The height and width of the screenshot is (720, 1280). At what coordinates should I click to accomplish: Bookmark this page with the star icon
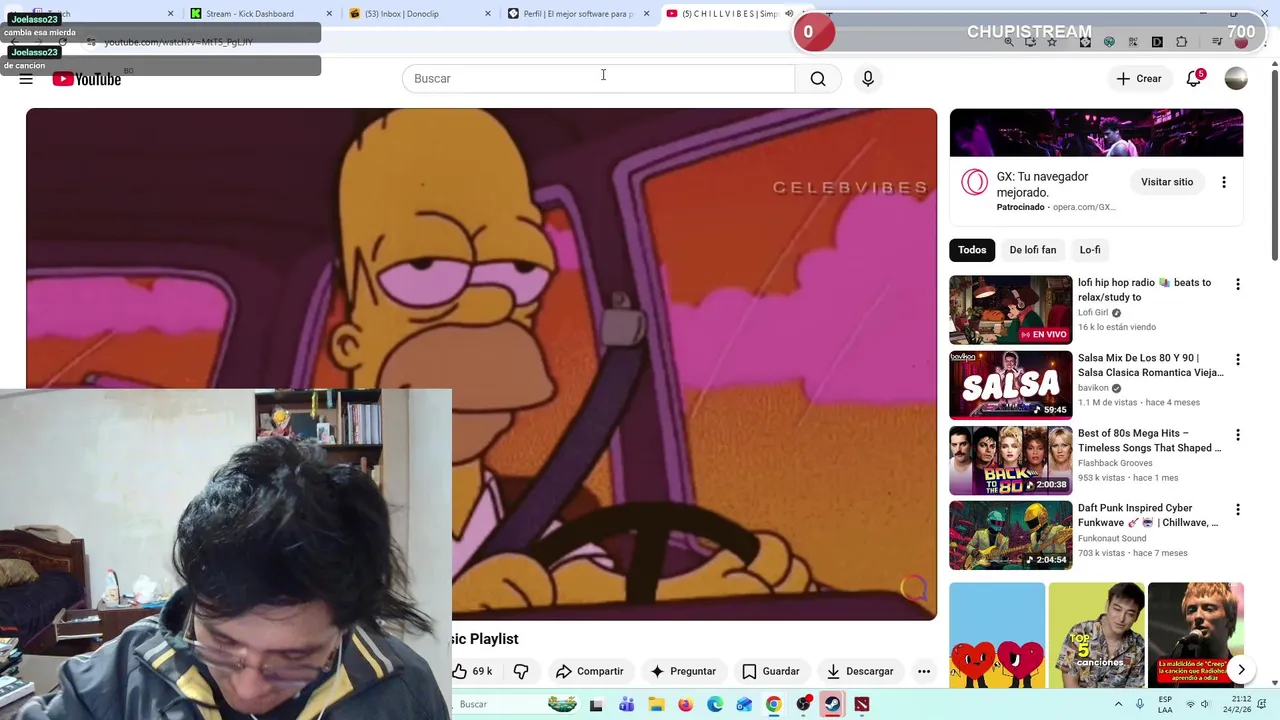(1053, 42)
